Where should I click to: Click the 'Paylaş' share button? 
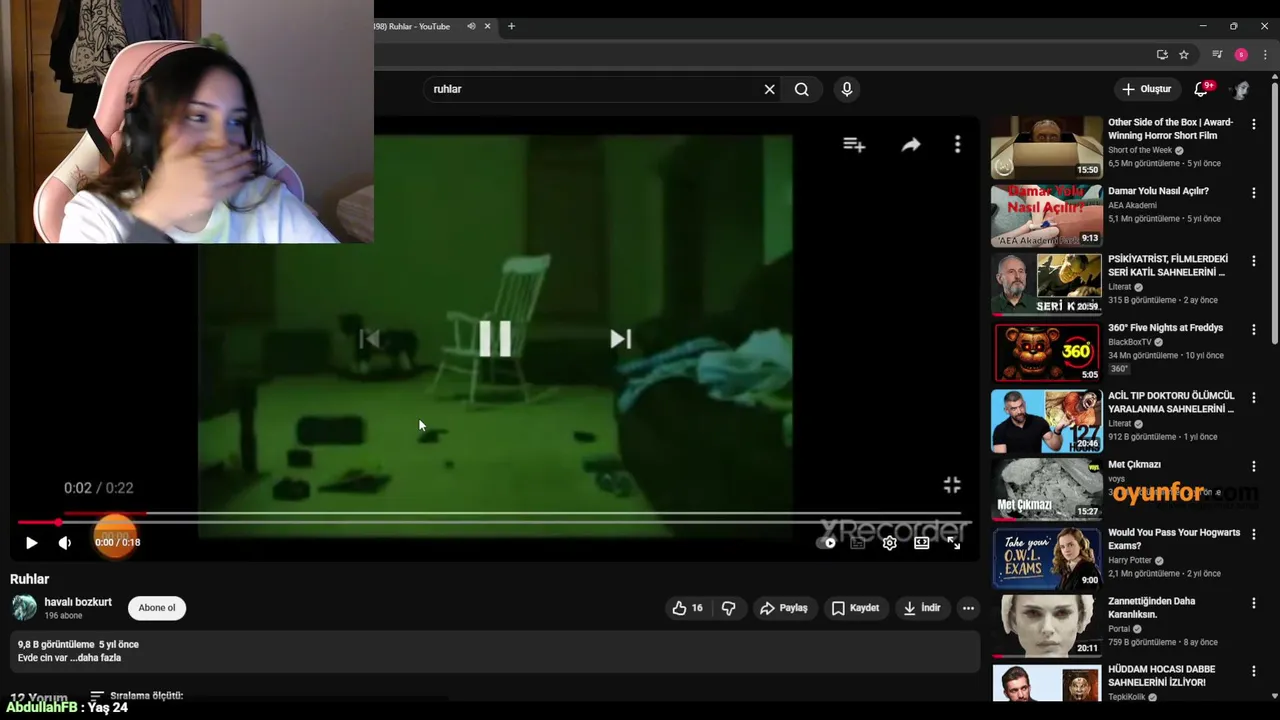[783, 608]
